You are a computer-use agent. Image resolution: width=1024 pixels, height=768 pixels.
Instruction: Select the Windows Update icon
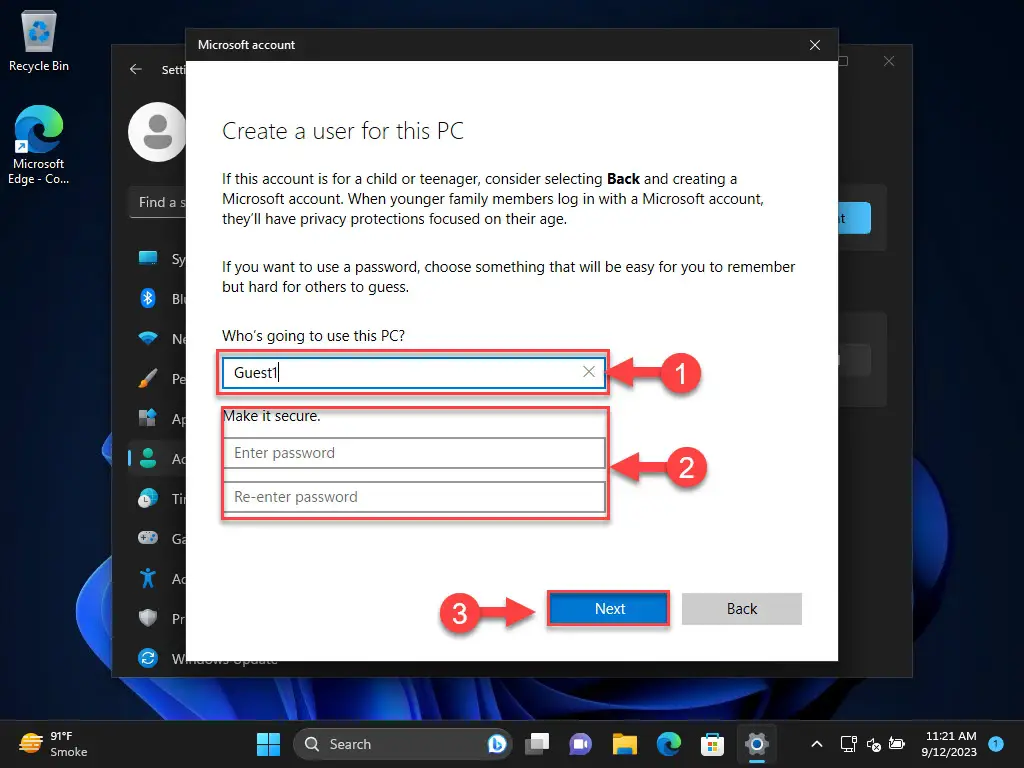(x=148, y=658)
